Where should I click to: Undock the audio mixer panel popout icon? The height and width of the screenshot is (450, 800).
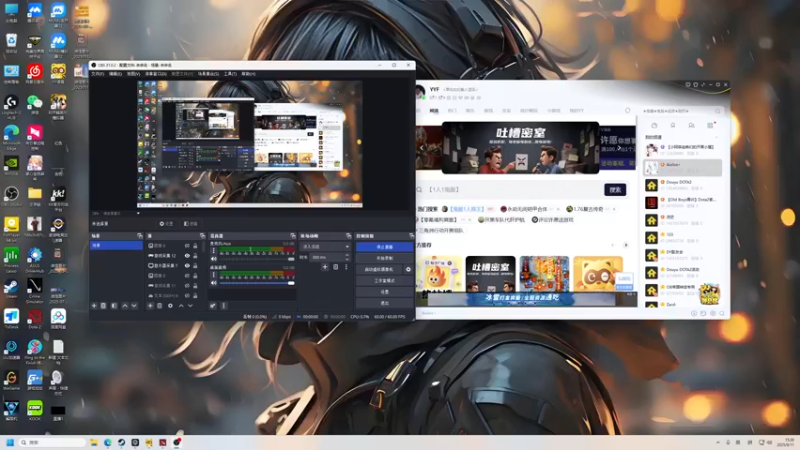tap(292, 236)
